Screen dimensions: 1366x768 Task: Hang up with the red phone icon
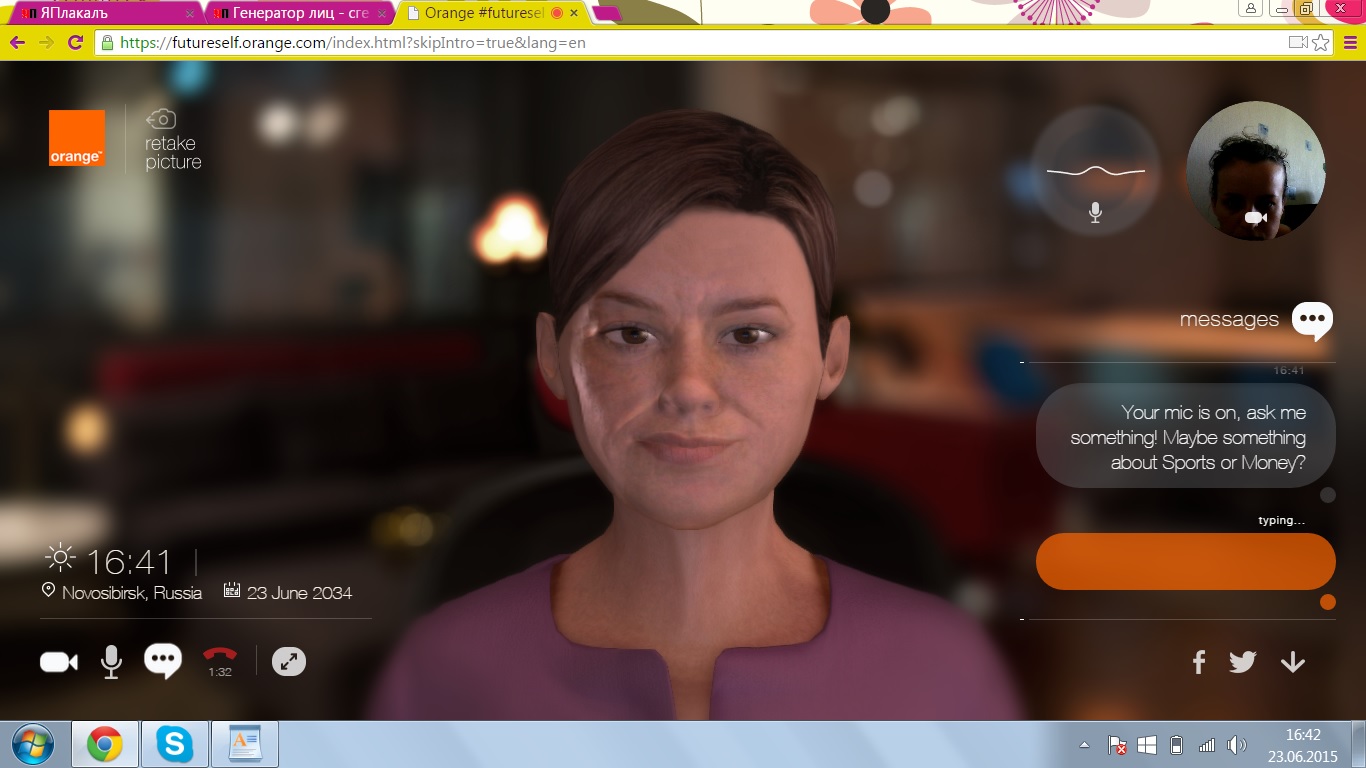coord(220,655)
